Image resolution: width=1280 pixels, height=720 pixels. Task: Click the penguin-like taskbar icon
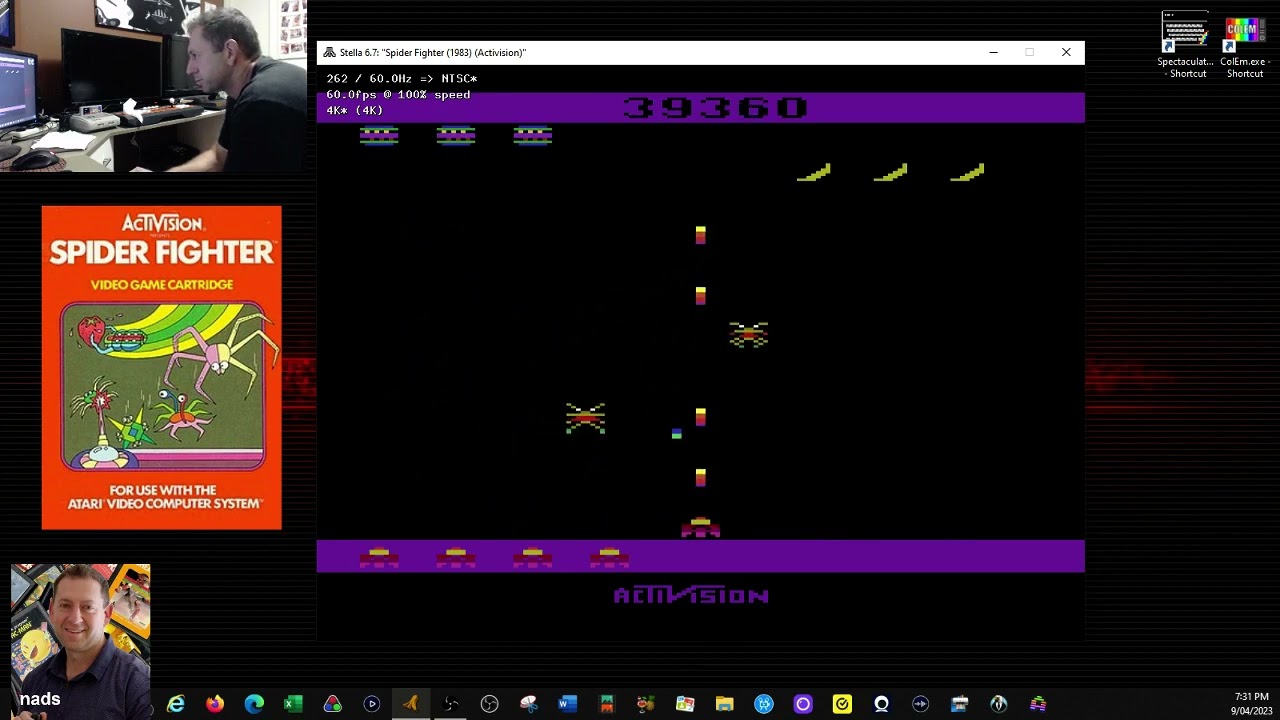pos(999,704)
